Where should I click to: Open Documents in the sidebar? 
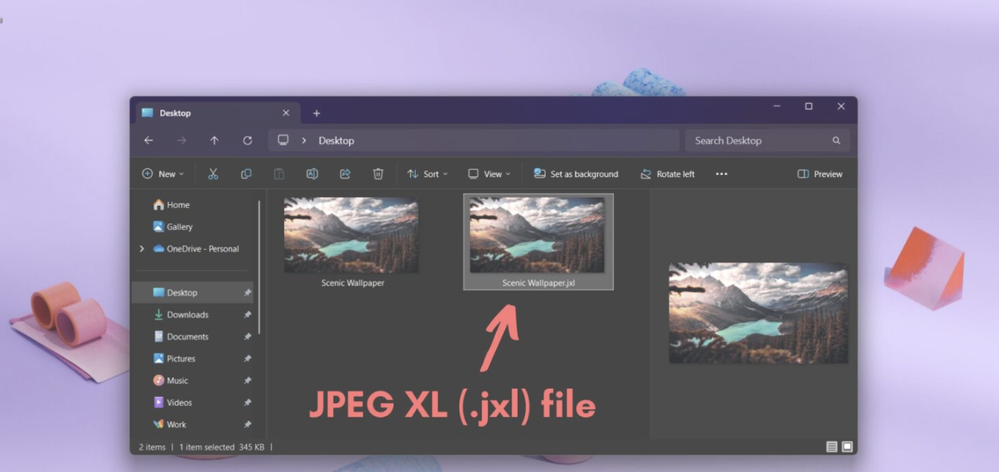182,337
